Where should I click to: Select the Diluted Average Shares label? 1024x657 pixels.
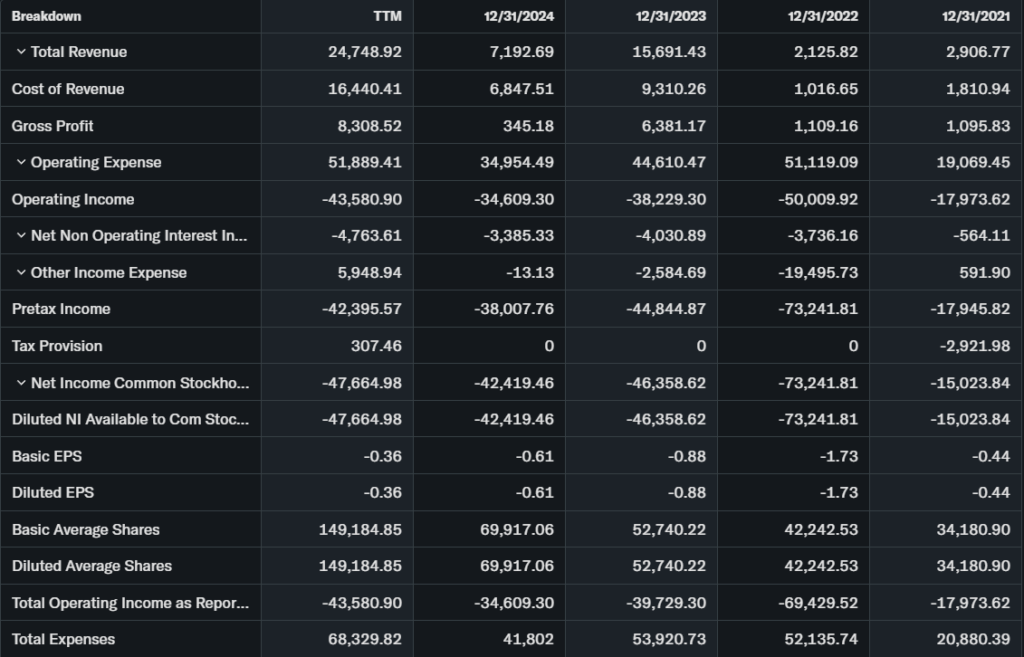click(x=92, y=566)
